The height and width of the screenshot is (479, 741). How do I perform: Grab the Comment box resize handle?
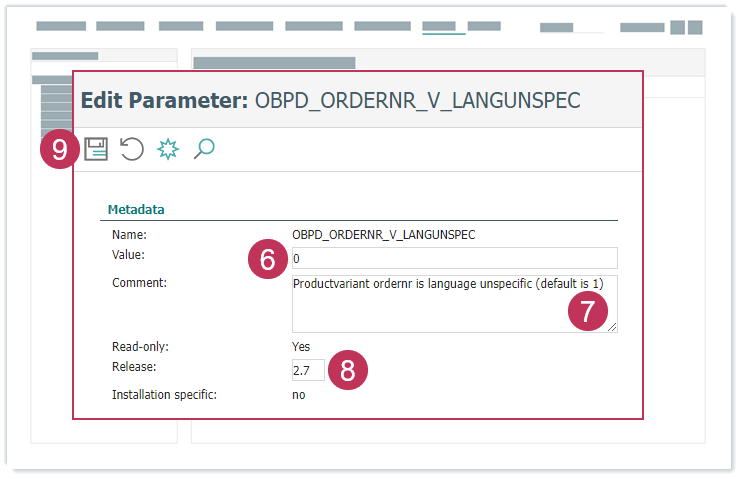(612, 327)
